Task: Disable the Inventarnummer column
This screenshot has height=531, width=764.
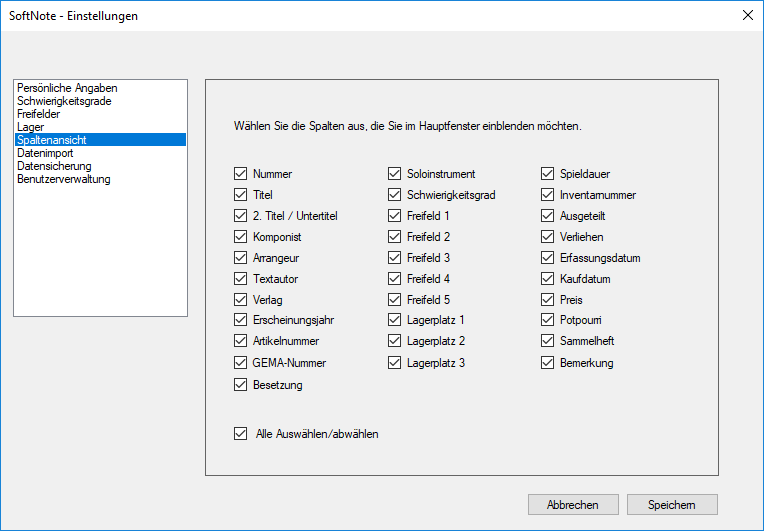Action: 548,195
